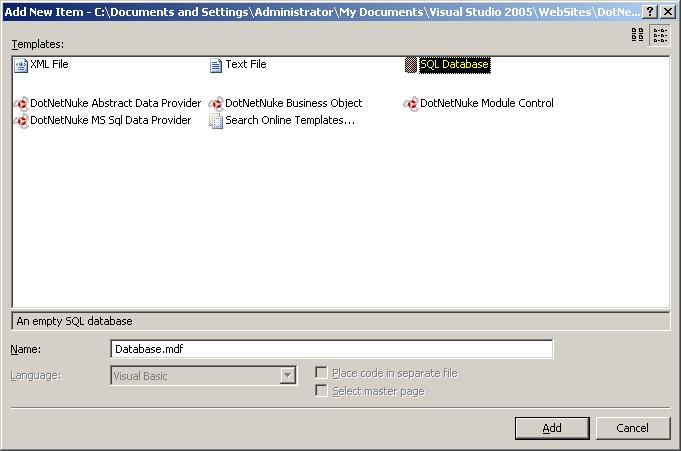The image size is (681, 451).
Task: Click the Search Online Templates label
Action: coord(290,121)
